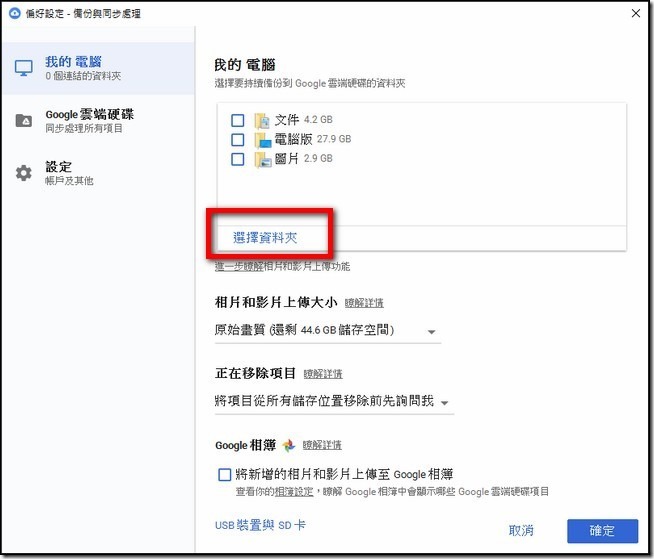The width and height of the screenshot is (654, 559).
Task: Click the 文件 folder name
Action: [x=287, y=120]
